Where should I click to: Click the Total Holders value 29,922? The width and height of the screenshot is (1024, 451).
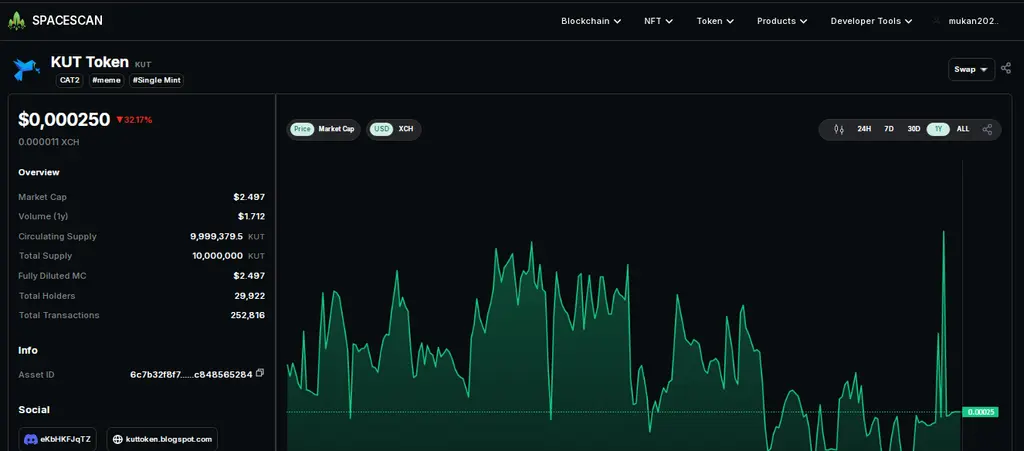[x=249, y=296]
